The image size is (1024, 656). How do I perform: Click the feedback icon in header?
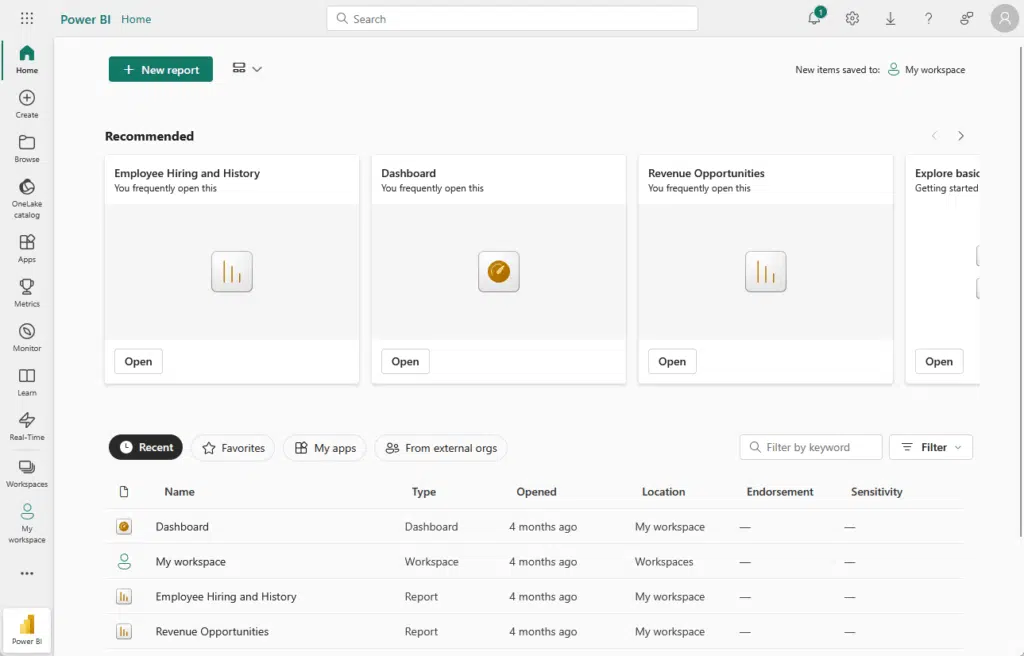pyautogui.click(x=967, y=18)
